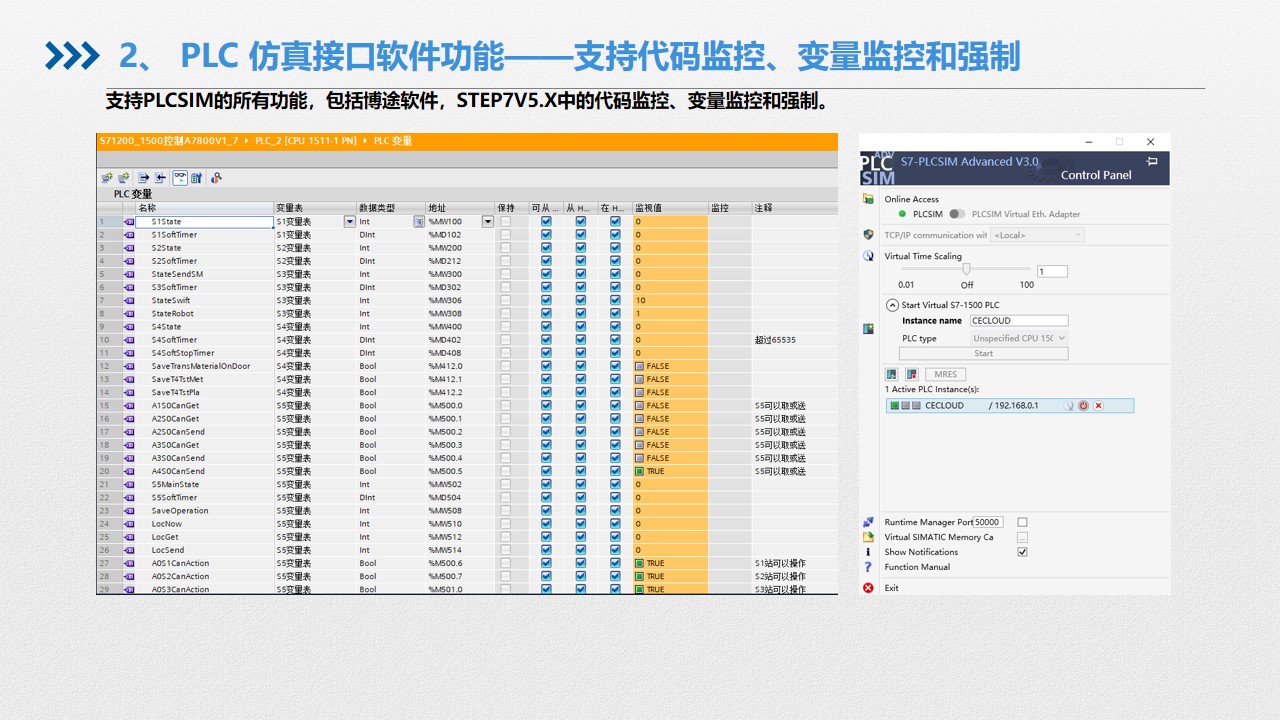This screenshot has height=720, width=1280.
Task: Click the 监视值 column header
Action: [670, 208]
